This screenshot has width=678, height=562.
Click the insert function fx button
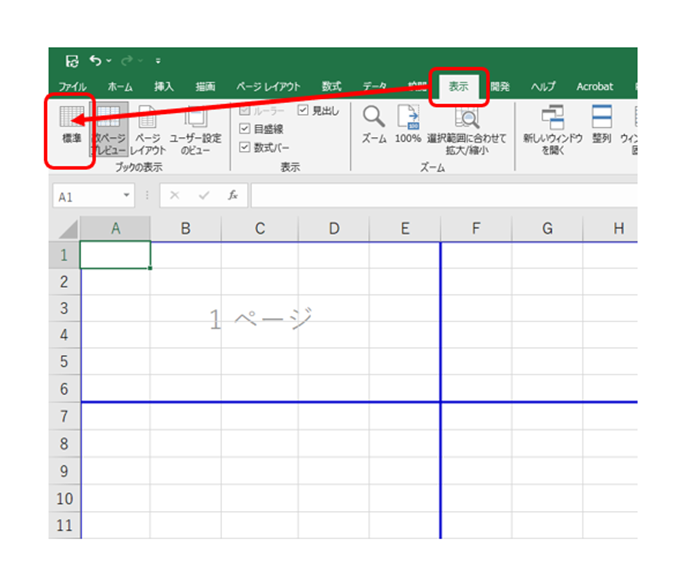(x=232, y=196)
